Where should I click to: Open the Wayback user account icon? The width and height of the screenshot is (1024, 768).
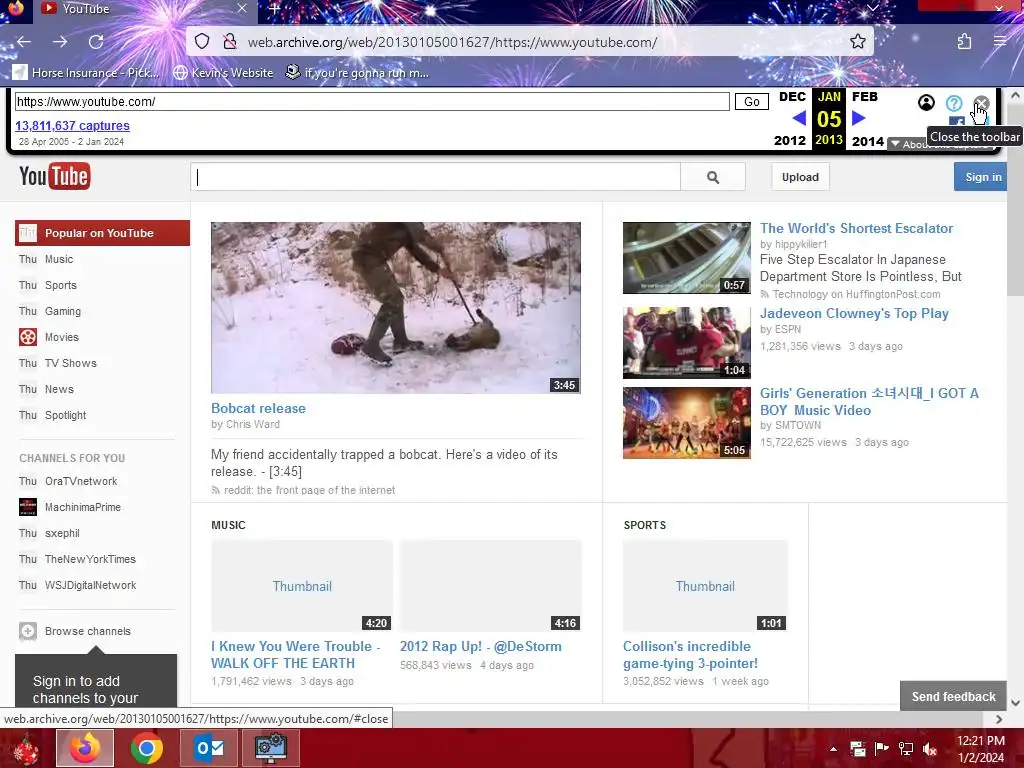[x=926, y=103]
